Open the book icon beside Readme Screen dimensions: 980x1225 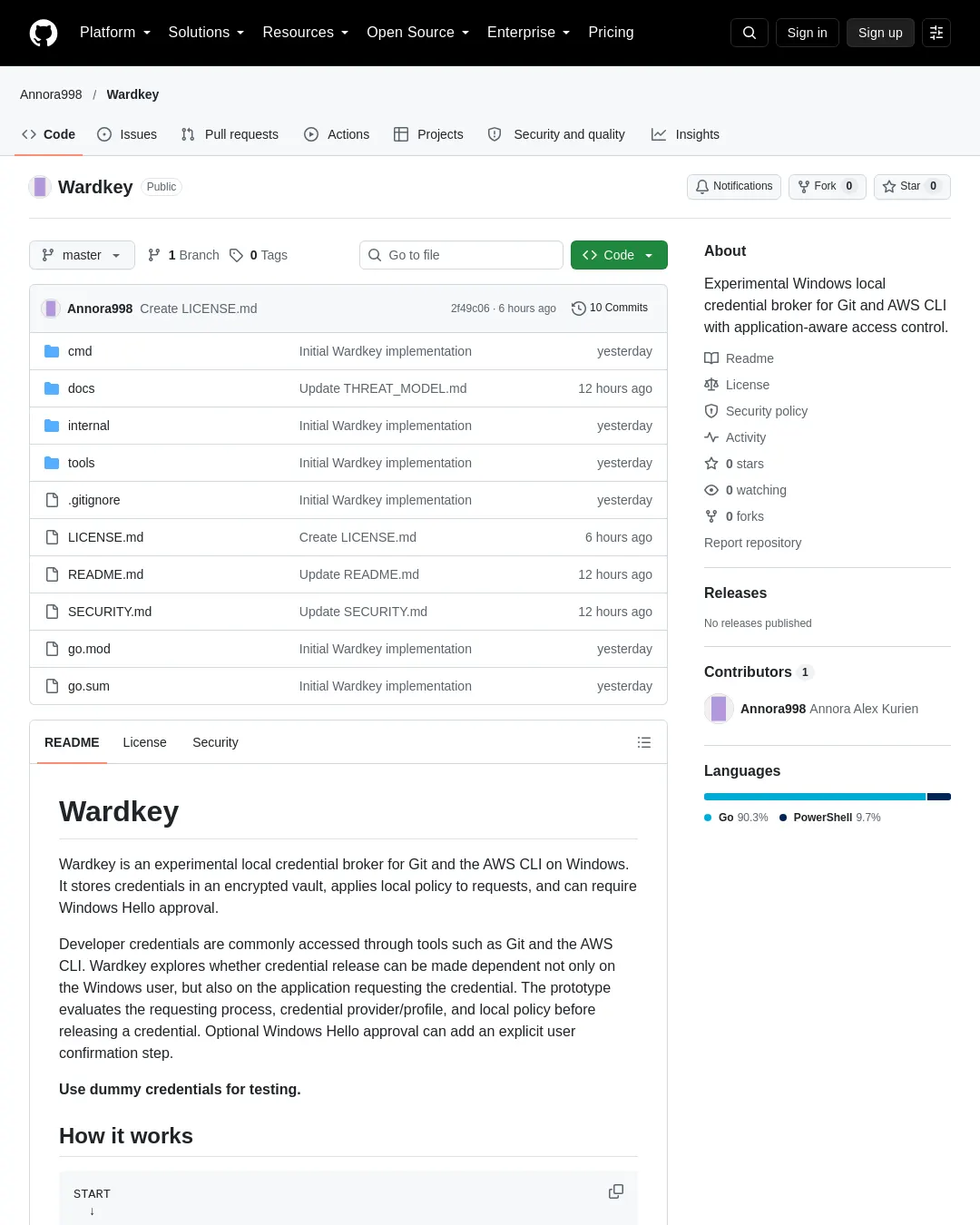pyautogui.click(x=711, y=358)
